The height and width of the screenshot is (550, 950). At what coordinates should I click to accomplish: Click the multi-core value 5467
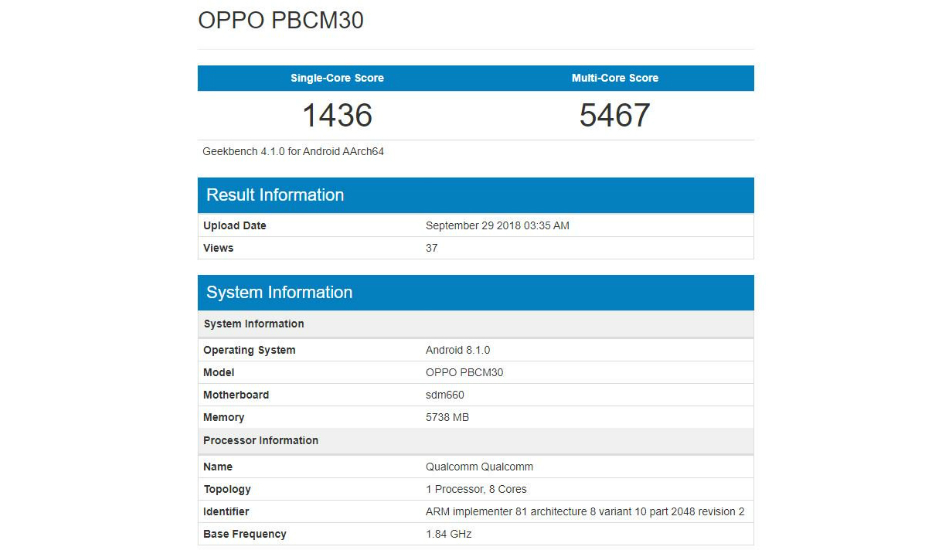(615, 115)
